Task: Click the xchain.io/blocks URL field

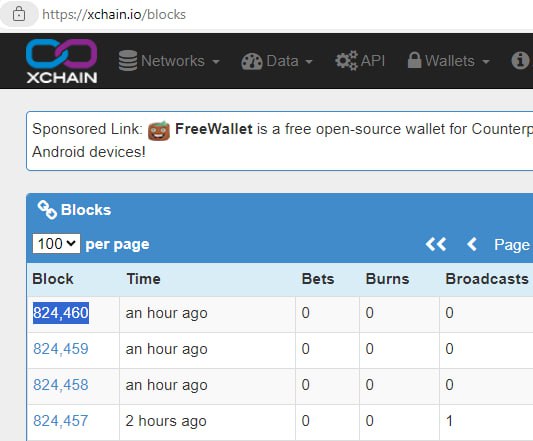Action: [x=114, y=15]
